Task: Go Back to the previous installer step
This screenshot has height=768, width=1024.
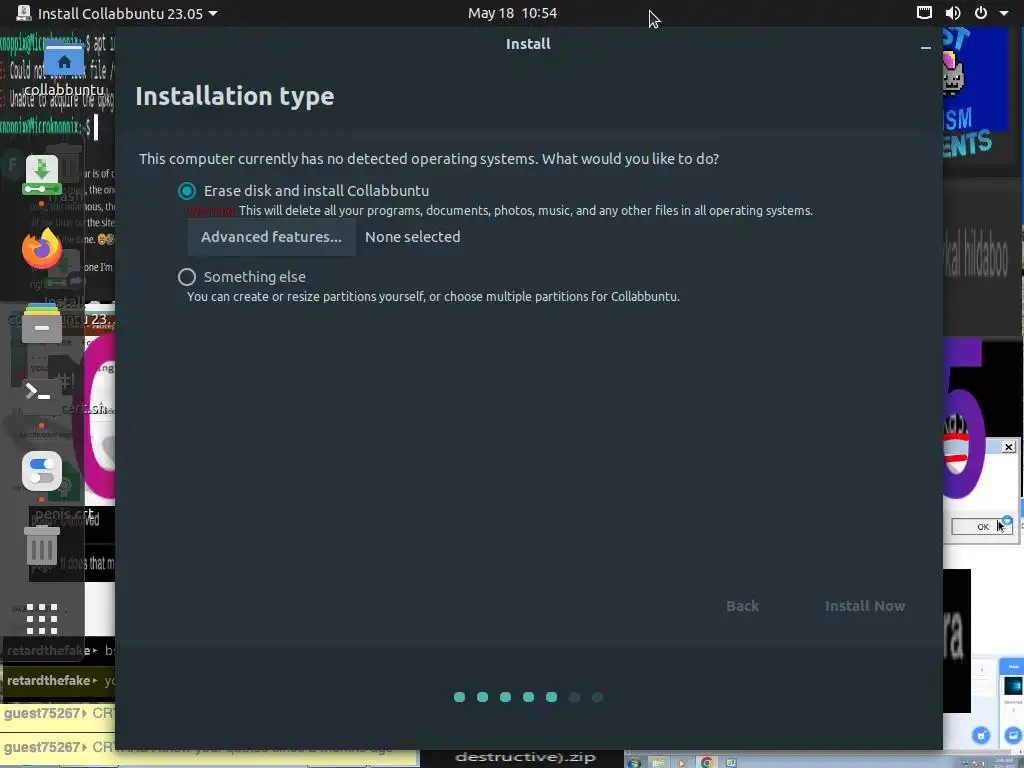Action: 743,606
